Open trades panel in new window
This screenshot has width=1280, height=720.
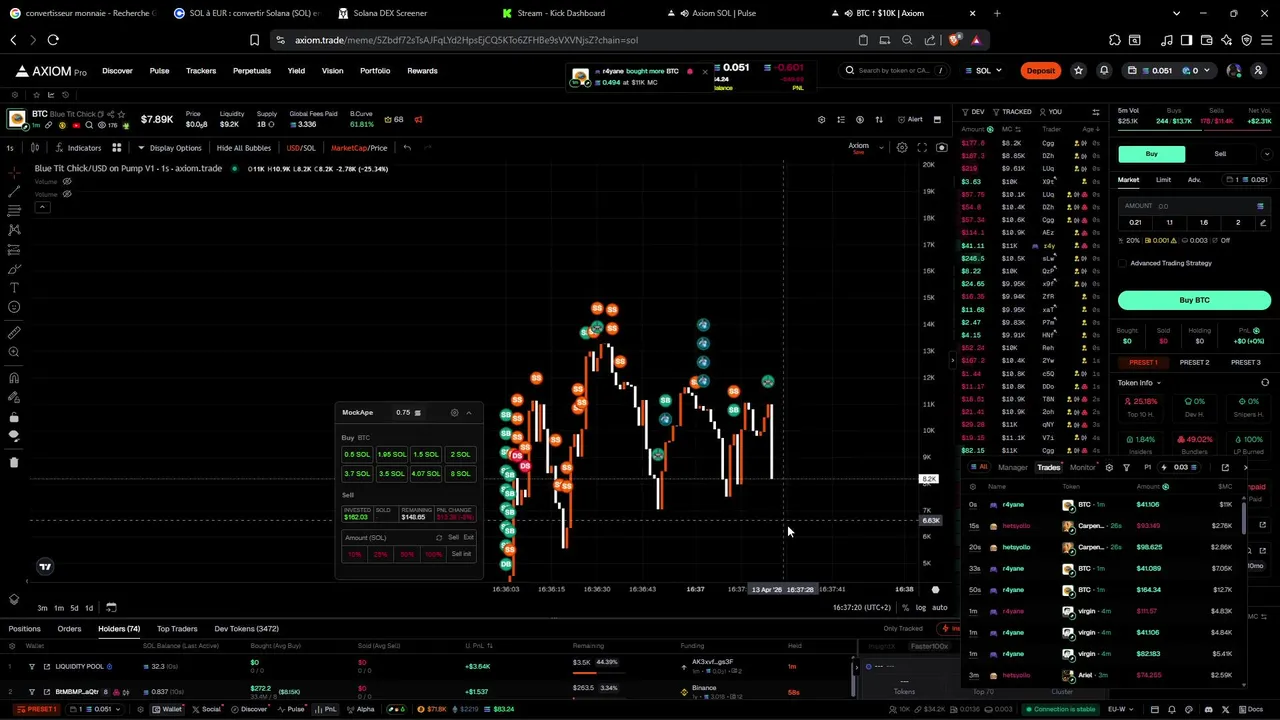click(1225, 467)
